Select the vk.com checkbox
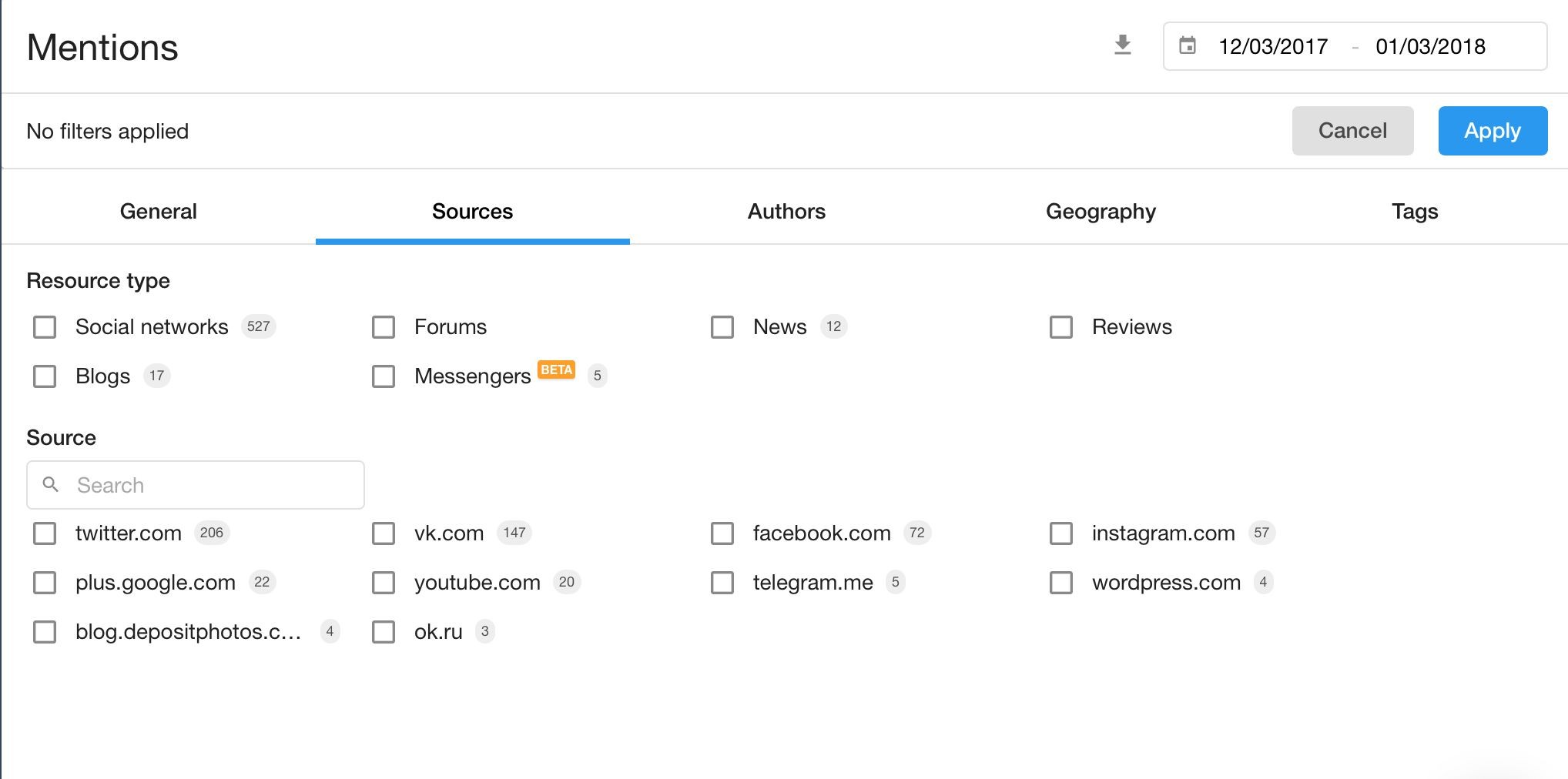The height and width of the screenshot is (779, 1568). 384,533
